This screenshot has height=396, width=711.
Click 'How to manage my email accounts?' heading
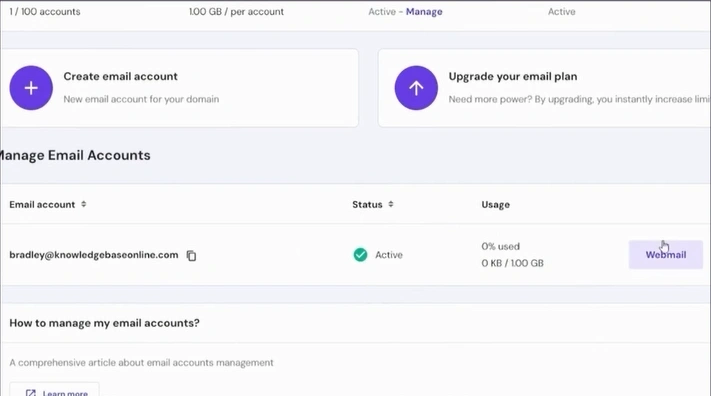(x=104, y=323)
